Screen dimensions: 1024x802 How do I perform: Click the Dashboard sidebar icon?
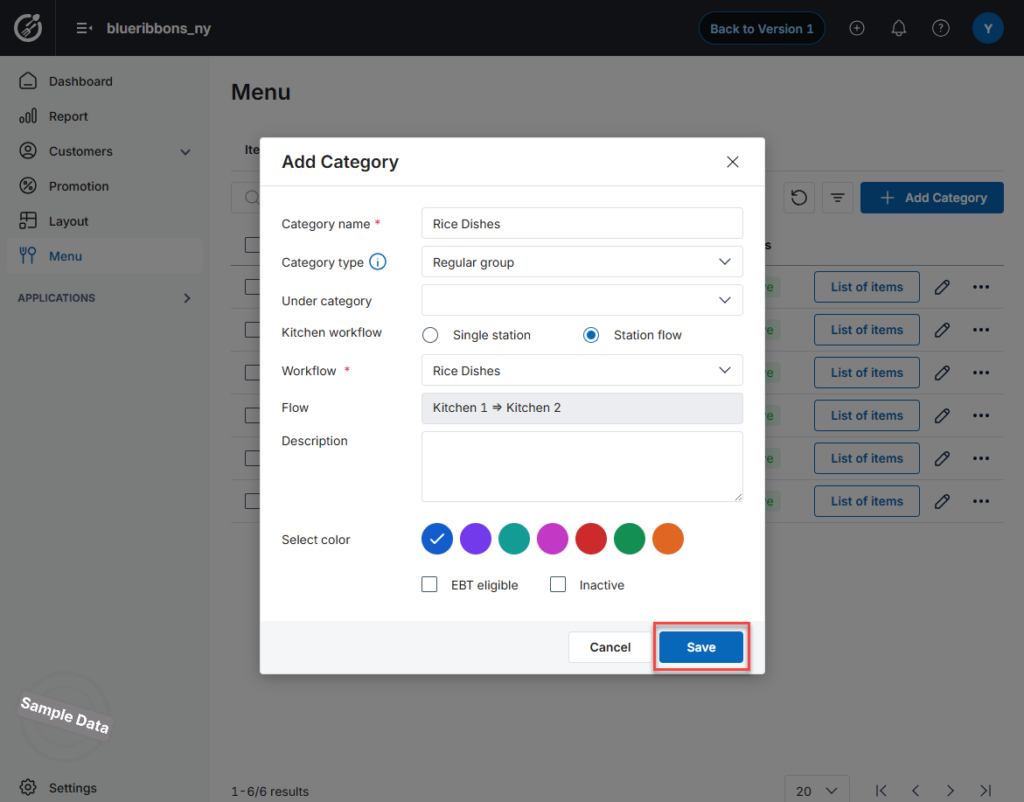28,81
